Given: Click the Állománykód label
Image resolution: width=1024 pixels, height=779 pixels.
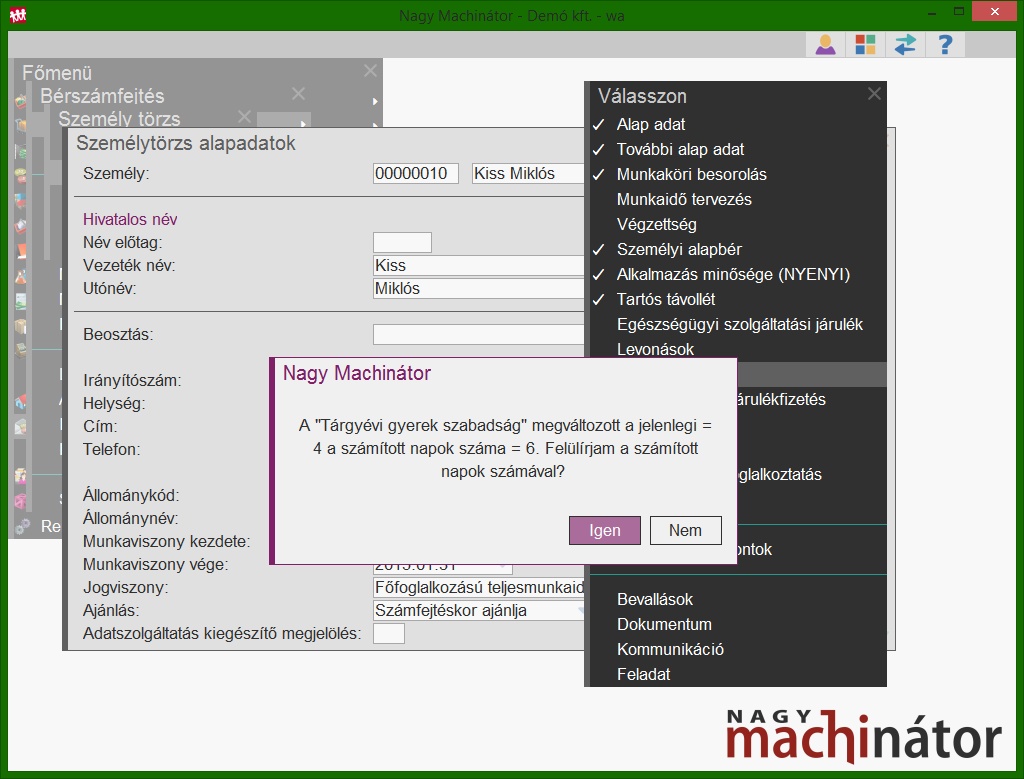Looking at the screenshot, I should click(131, 496).
